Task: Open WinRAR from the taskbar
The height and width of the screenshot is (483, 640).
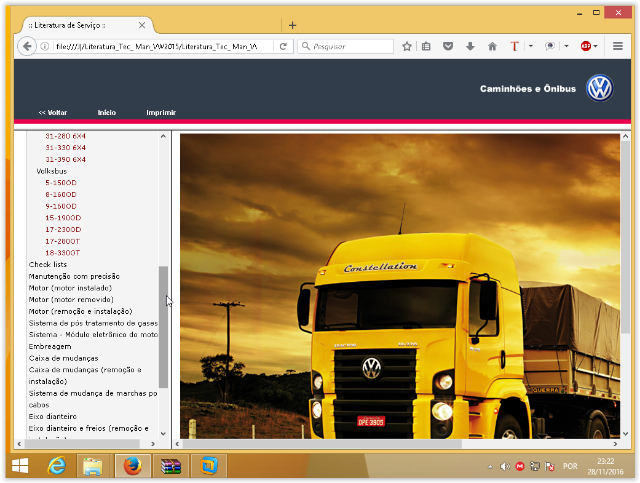Action: 171,465
